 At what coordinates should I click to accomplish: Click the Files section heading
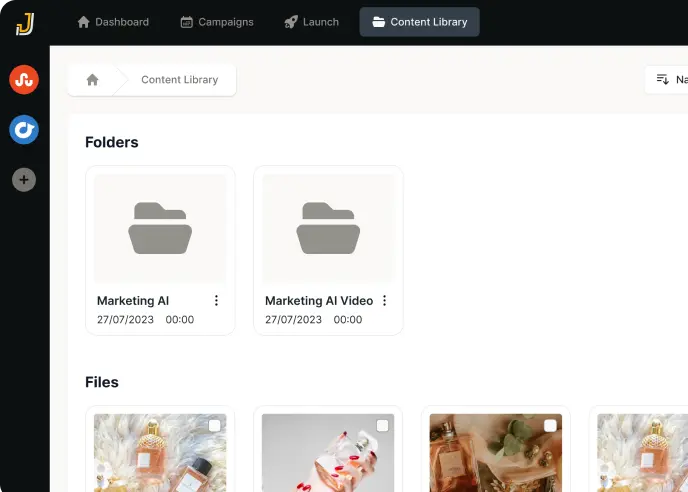pos(102,382)
